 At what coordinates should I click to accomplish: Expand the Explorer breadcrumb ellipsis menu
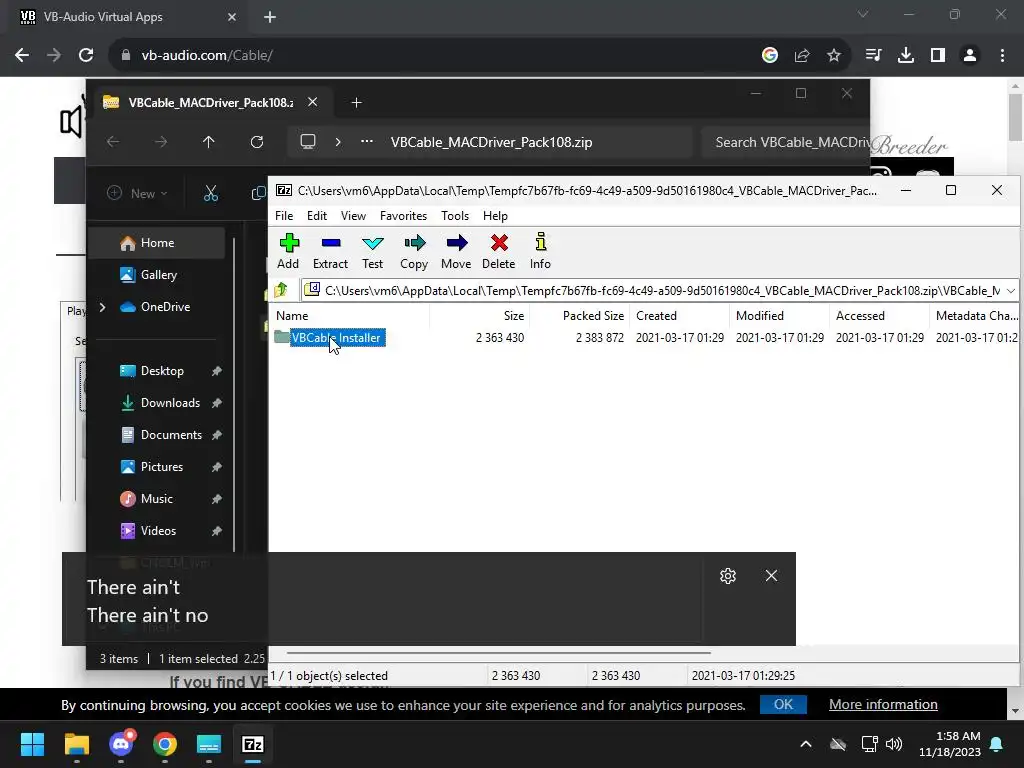pyautogui.click(x=367, y=142)
